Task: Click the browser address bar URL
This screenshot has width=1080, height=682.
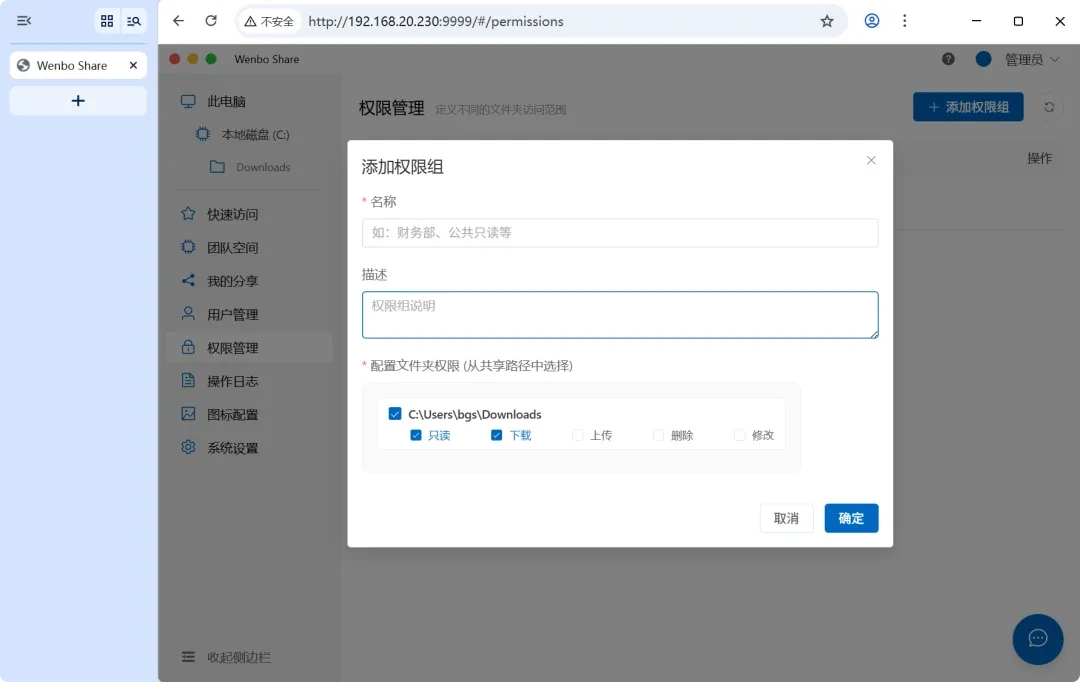Action: pyautogui.click(x=435, y=21)
